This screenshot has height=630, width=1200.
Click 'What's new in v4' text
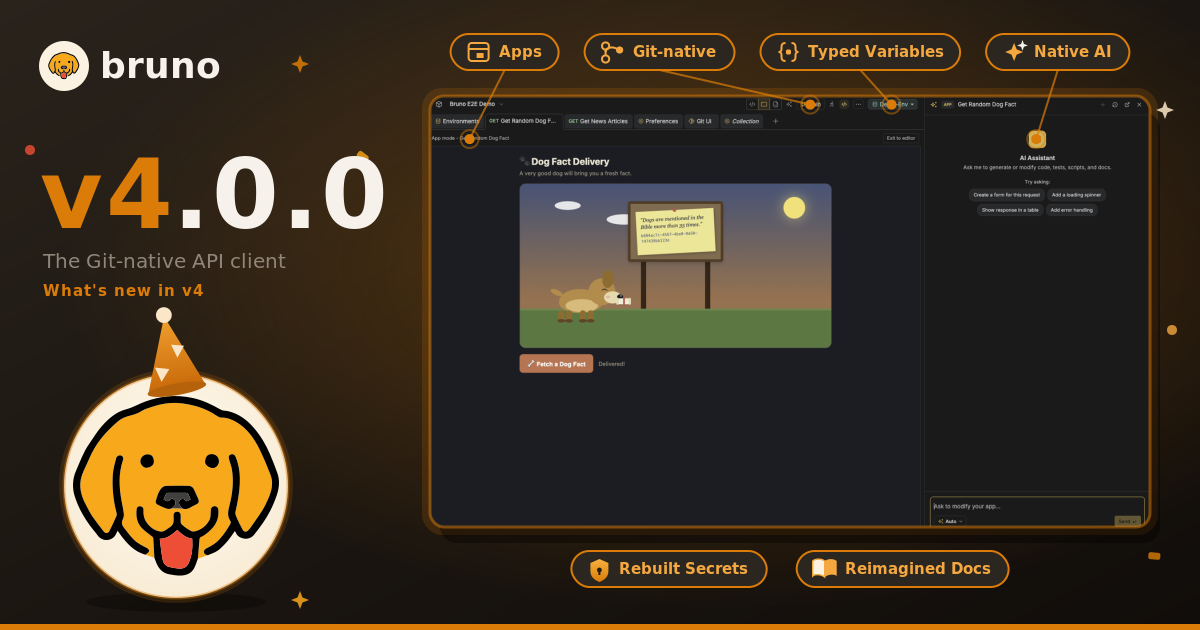point(123,291)
